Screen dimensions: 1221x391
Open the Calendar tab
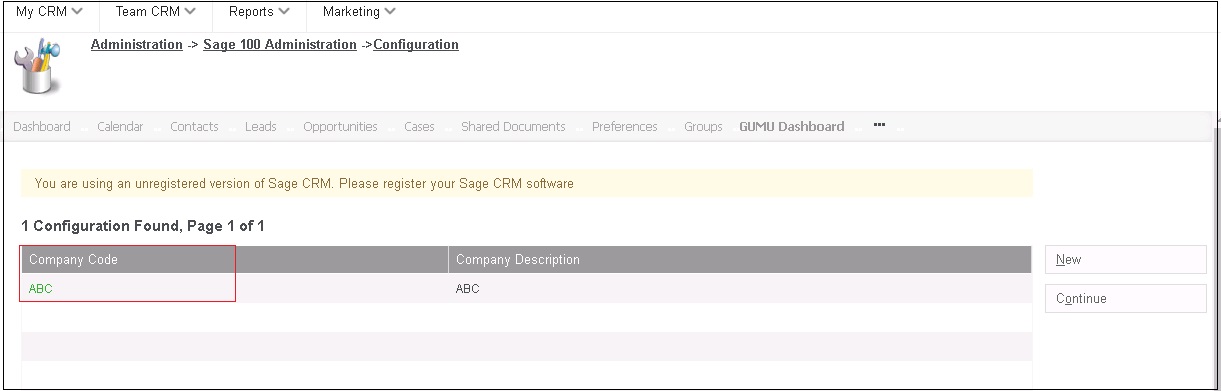(x=120, y=127)
